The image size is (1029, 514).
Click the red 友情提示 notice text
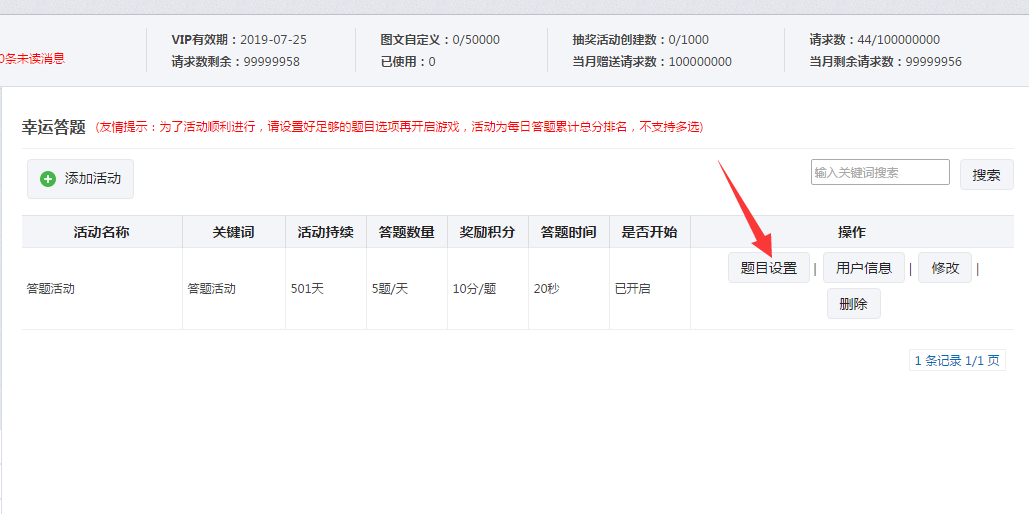pyautogui.click(x=400, y=127)
